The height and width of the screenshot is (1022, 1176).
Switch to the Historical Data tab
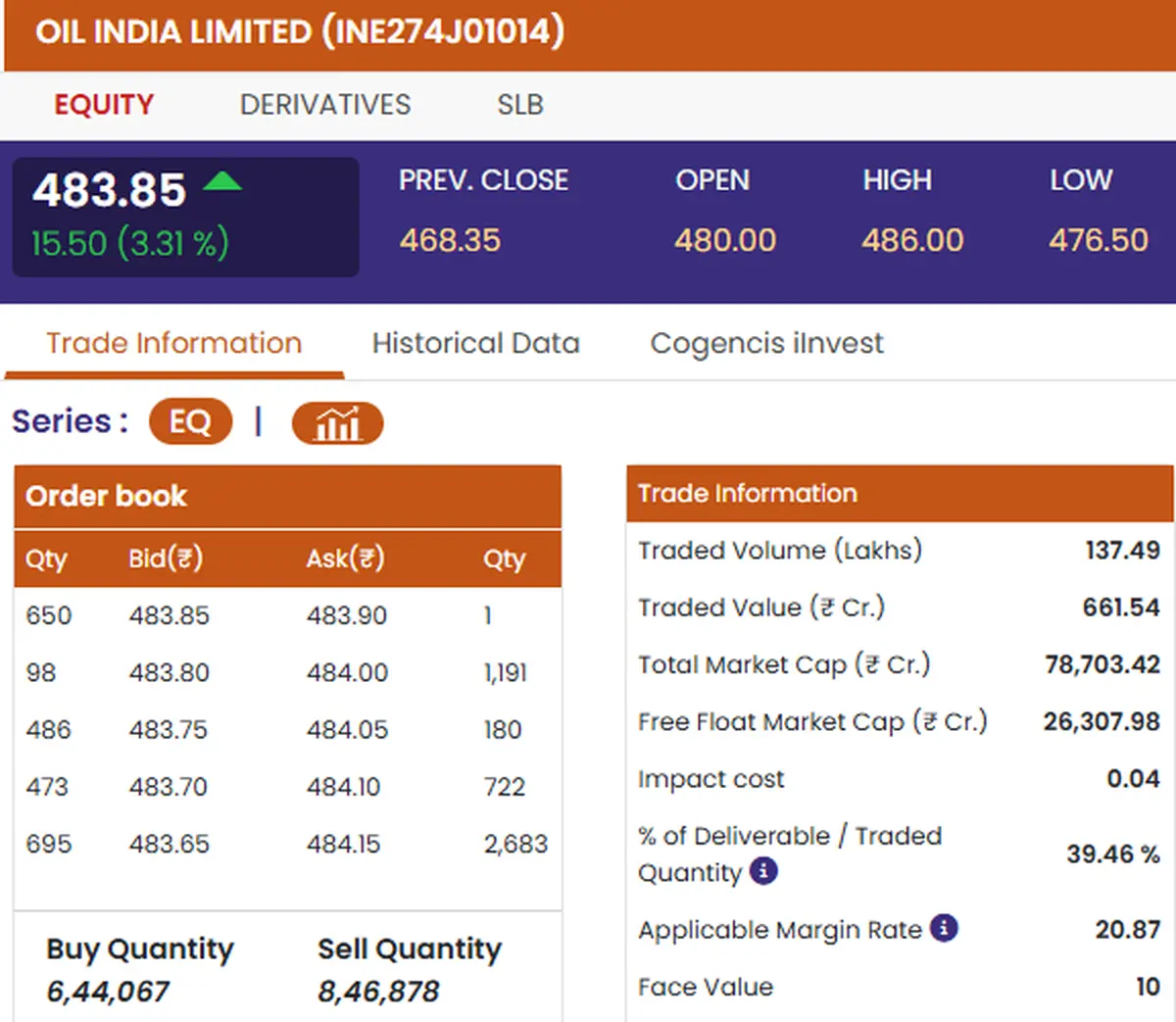476,343
